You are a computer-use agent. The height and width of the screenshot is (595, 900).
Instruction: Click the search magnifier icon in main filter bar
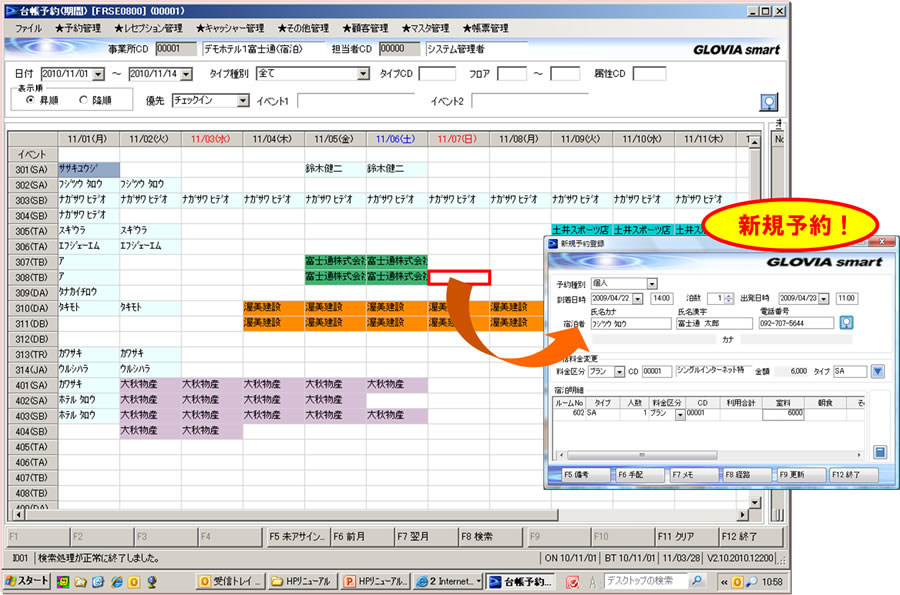[x=769, y=101]
